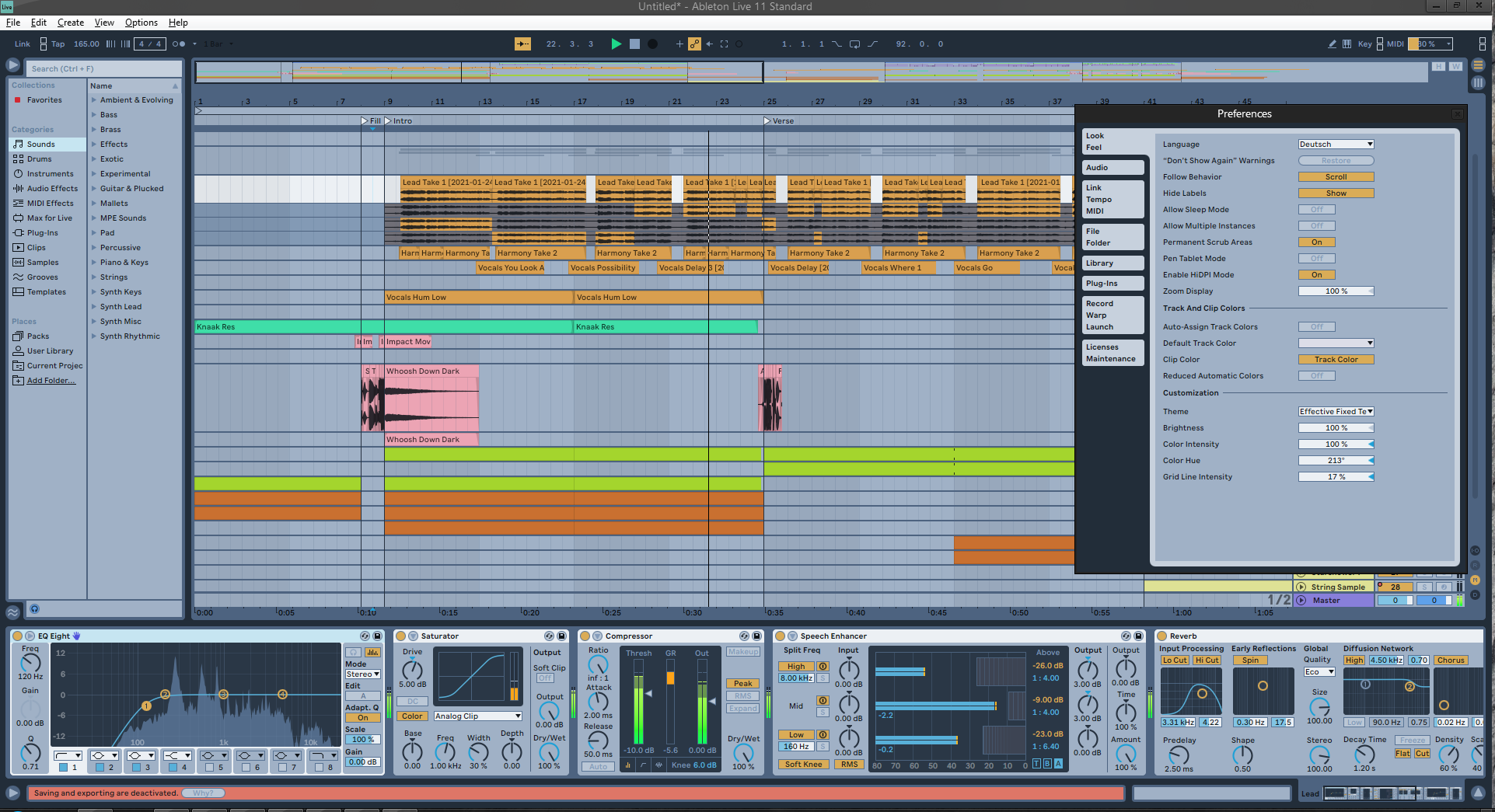Select the first Vocals Hum Low clip

click(479, 298)
